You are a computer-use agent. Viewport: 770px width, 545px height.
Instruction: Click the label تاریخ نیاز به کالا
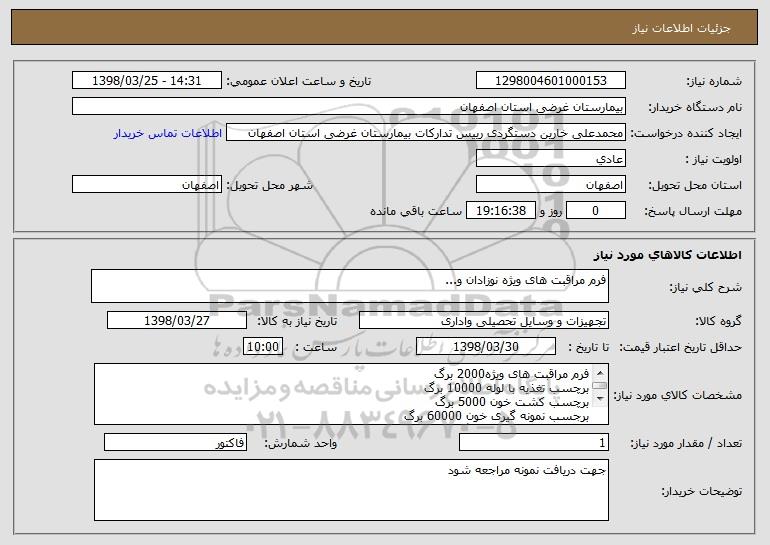pyautogui.click(x=297, y=321)
